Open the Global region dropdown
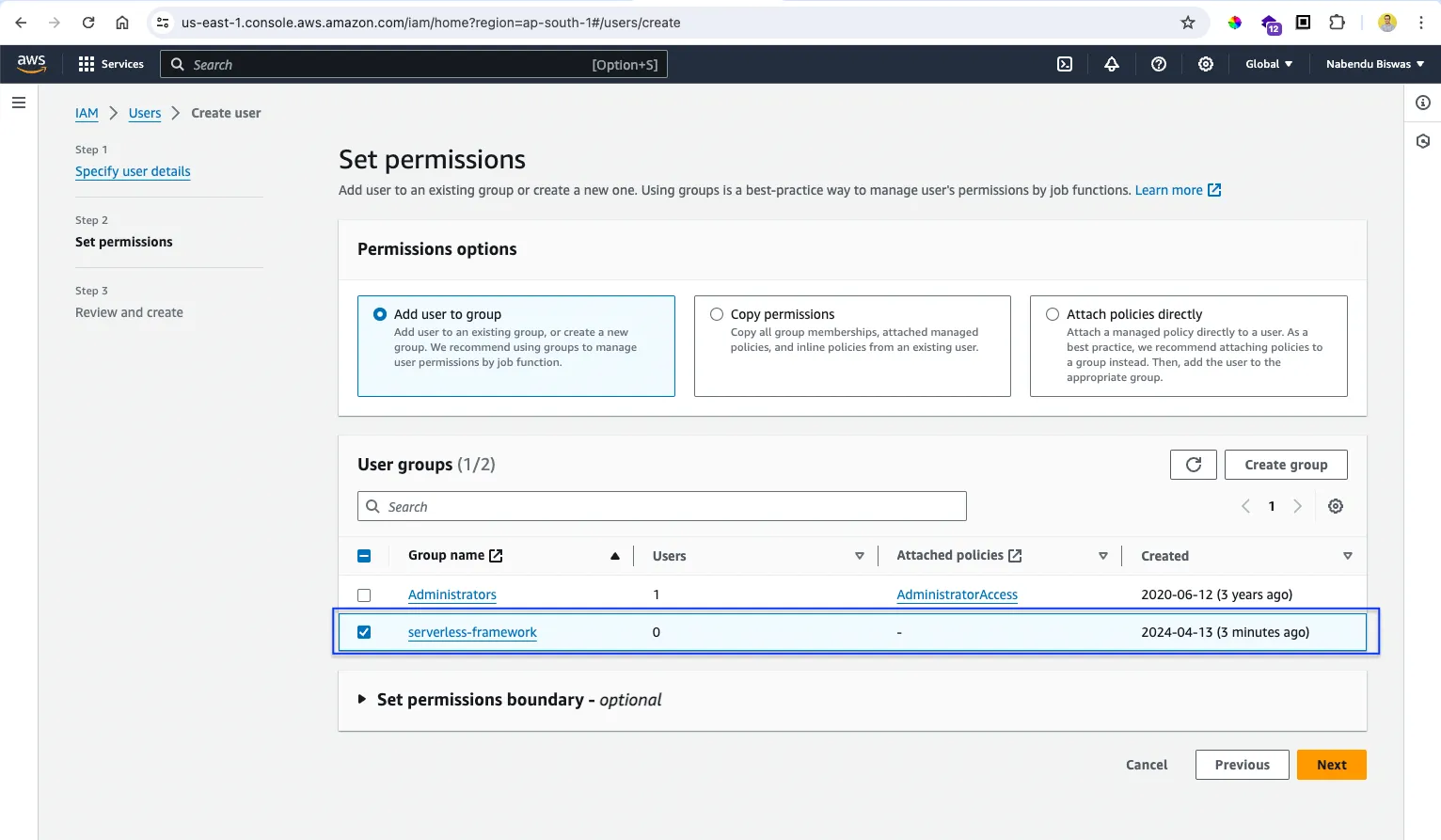1441x840 pixels. (x=1269, y=64)
